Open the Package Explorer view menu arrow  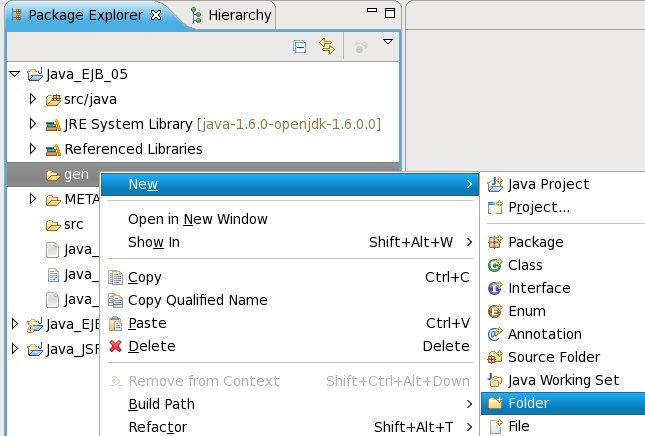click(388, 43)
